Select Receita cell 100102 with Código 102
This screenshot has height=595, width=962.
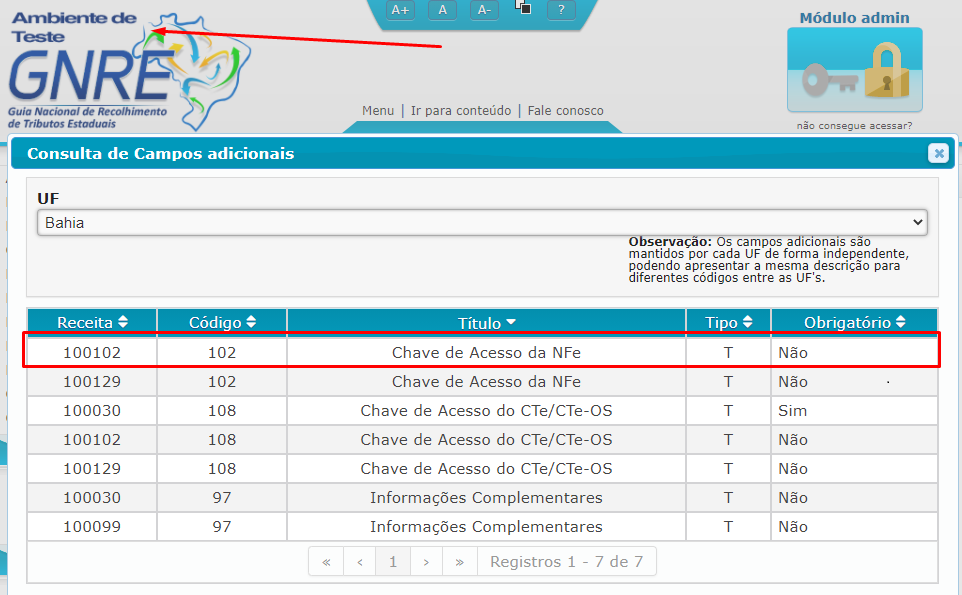click(x=92, y=353)
